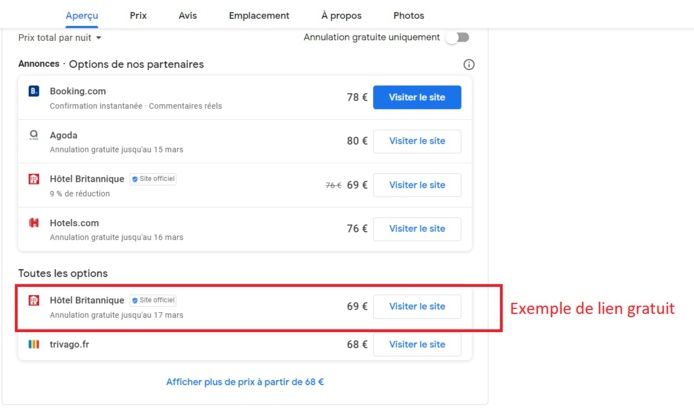The image size is (694, 411).
Task: Click the 'Toutes les options' heading
Action: point(63,273)
